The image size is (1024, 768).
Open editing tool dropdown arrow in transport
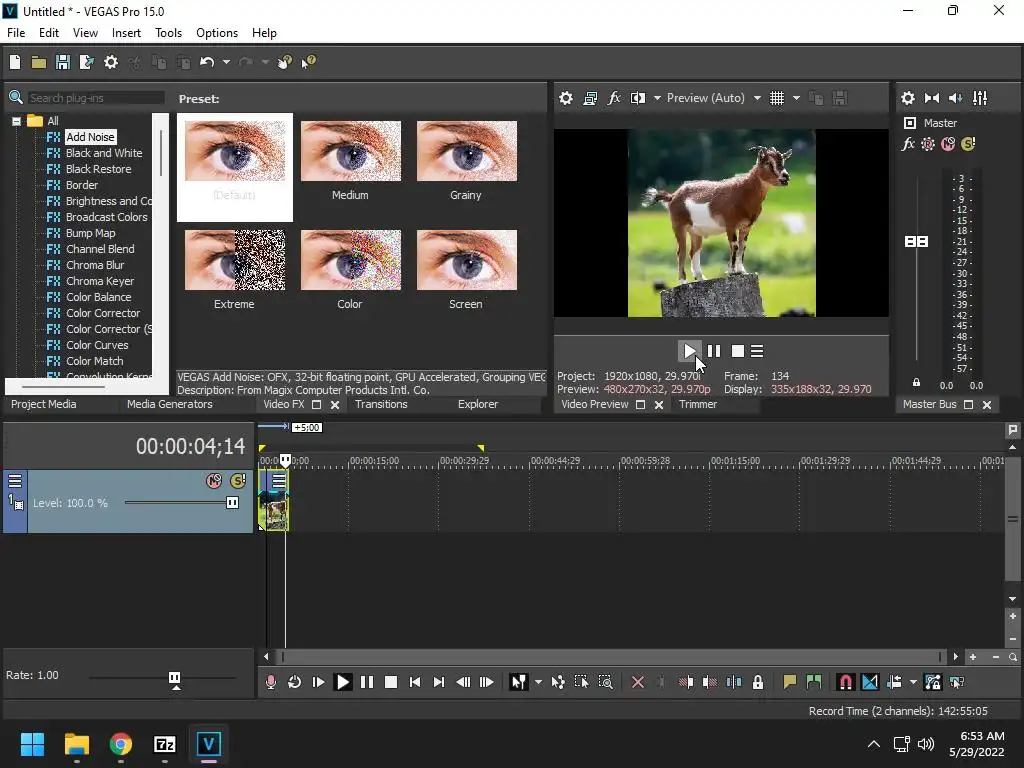click(x=538, y=682)
